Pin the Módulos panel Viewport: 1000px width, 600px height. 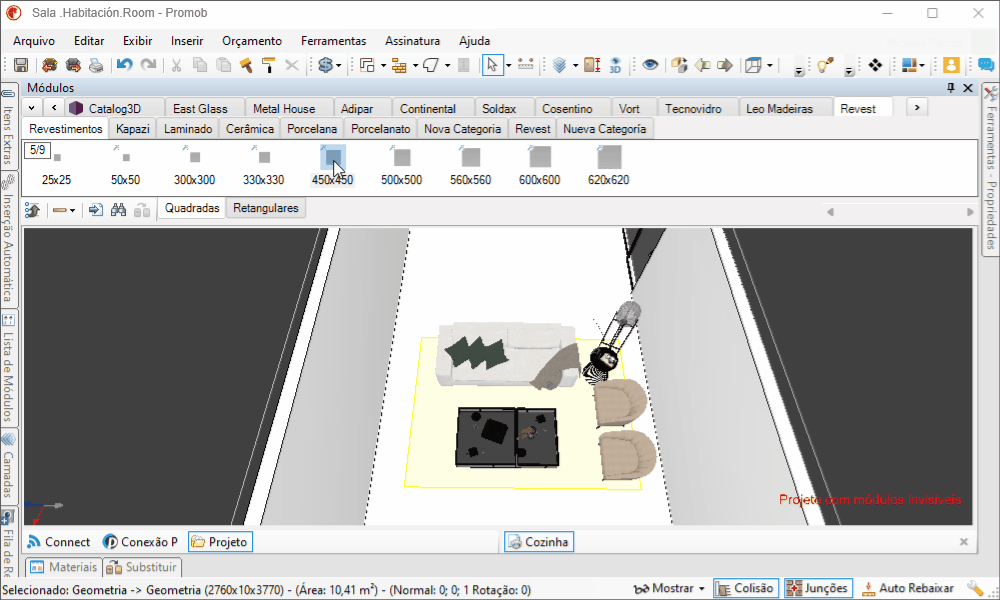951,88
